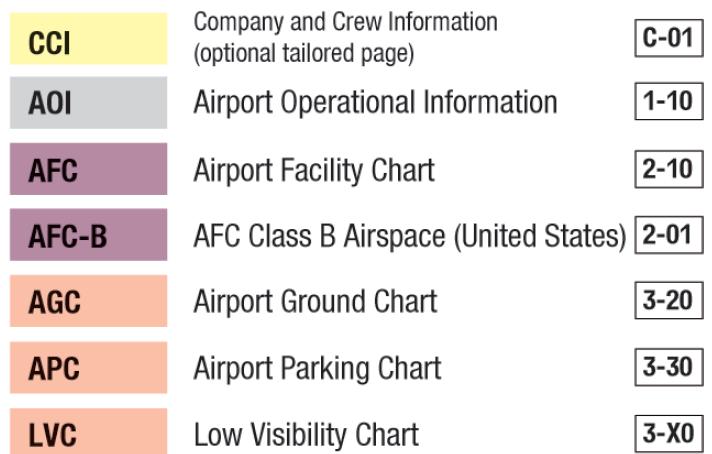Click the salmon AGC tag

tap(89, 301)
